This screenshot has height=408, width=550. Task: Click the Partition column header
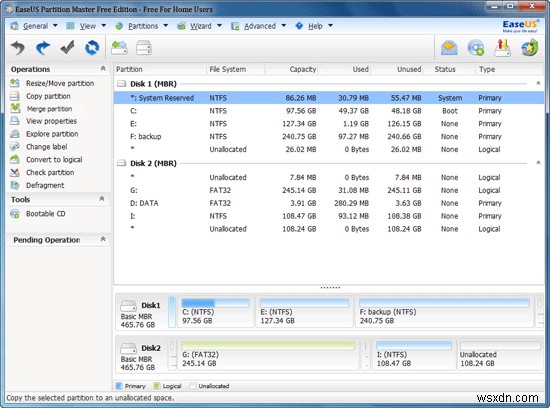click(160, 69)
